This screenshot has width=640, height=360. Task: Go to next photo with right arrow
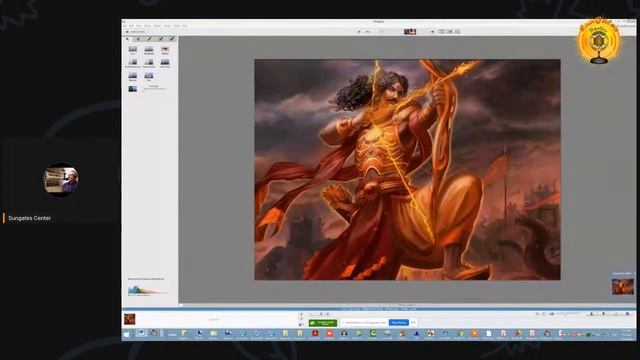coord(432,31)
